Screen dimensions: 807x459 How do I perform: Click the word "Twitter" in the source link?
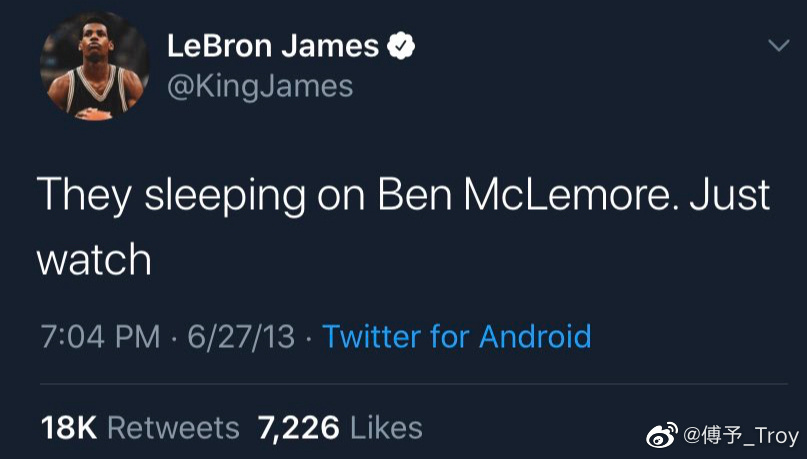371,336
